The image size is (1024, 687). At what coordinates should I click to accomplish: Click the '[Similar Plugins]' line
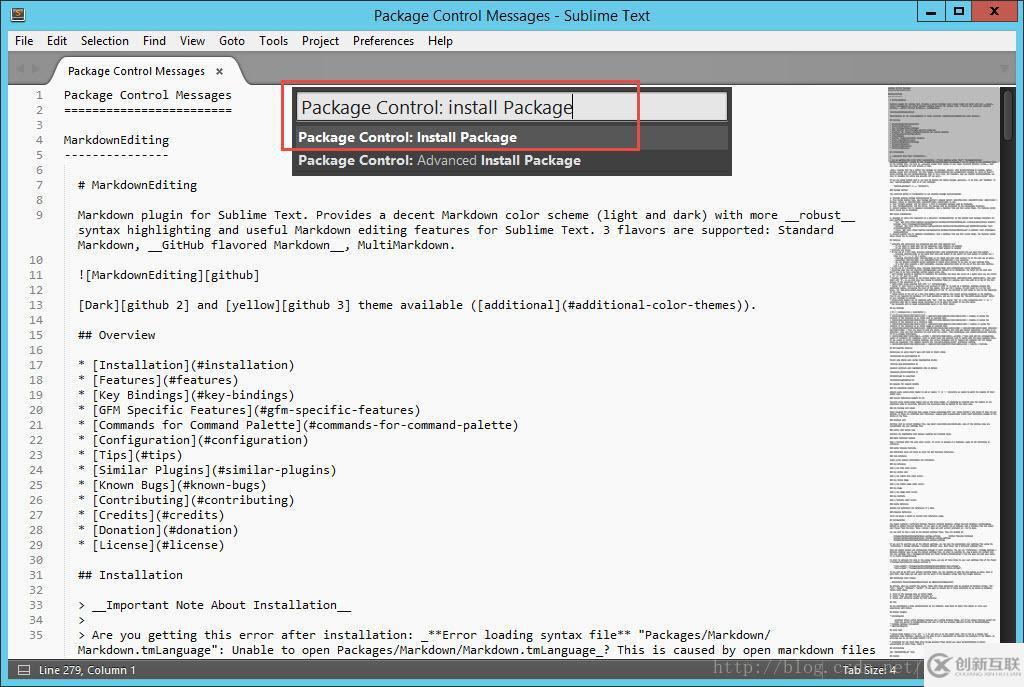(207, 470)
